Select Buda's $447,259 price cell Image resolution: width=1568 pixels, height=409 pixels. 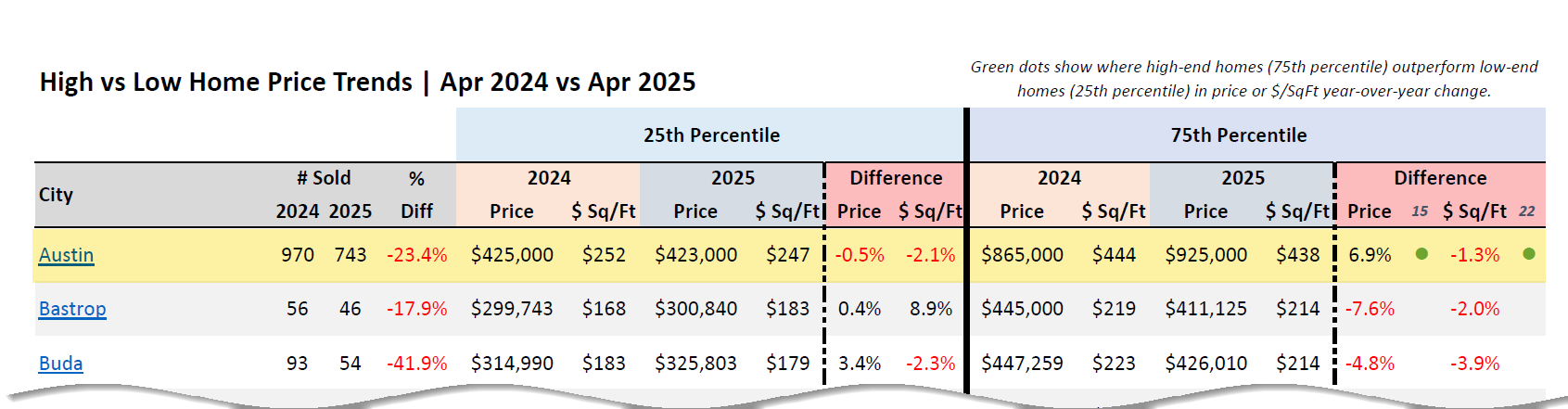[x=1022, y=364]
